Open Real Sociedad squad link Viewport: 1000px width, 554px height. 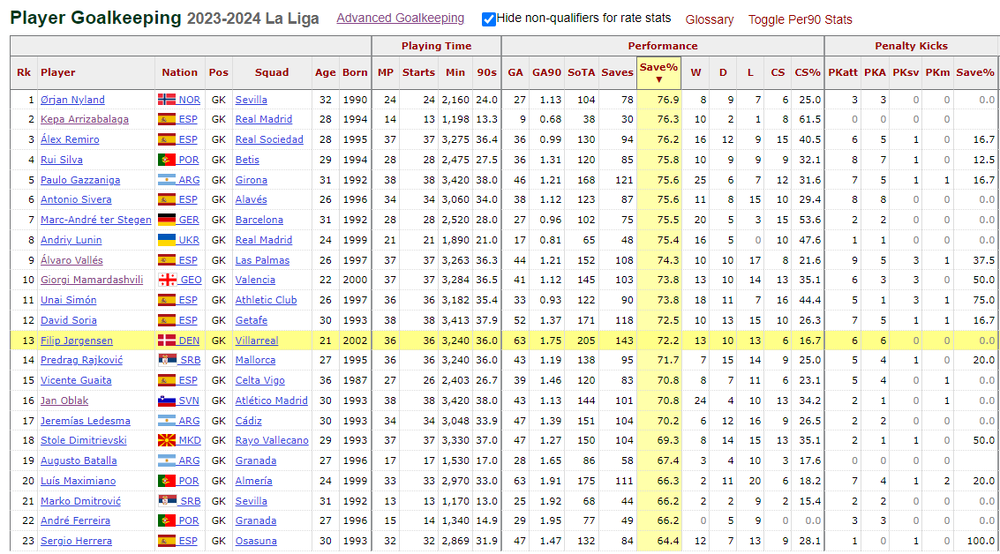coord(269,140)
